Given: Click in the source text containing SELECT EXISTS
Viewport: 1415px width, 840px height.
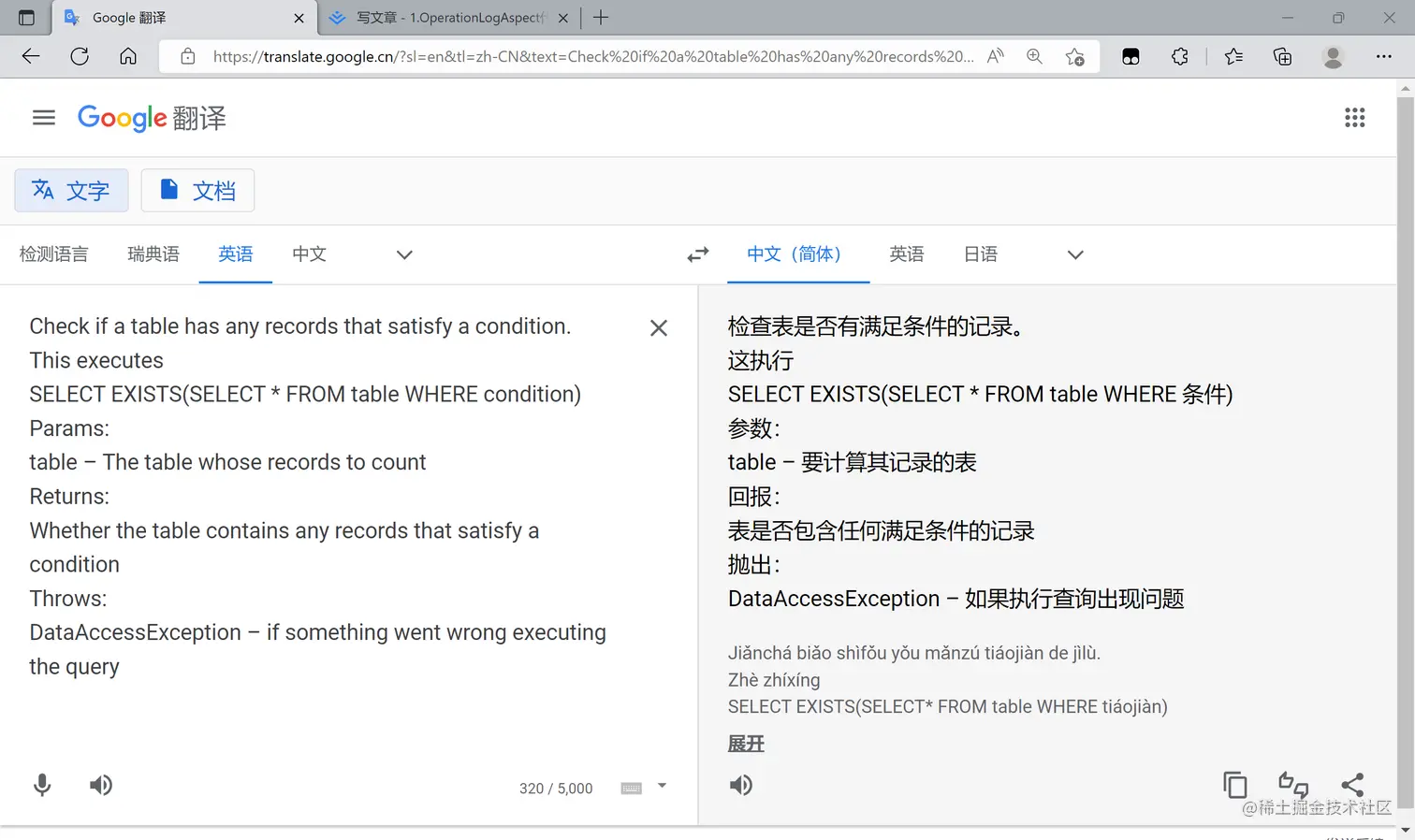Looking at the screenshot, I should (305, 394).
